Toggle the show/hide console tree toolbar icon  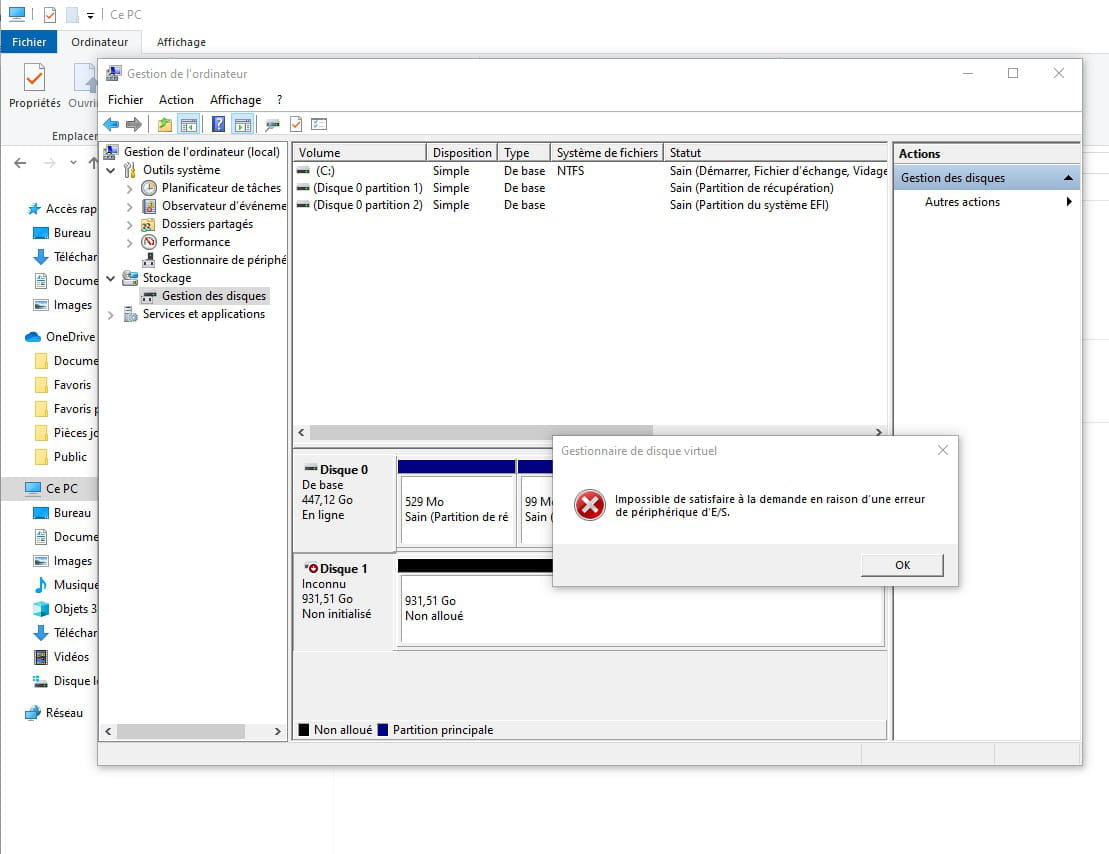[188, 125]
